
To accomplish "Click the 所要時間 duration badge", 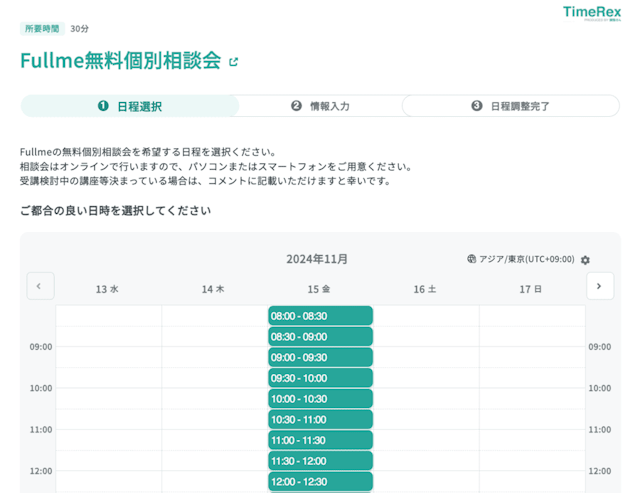I will [42, 29].
